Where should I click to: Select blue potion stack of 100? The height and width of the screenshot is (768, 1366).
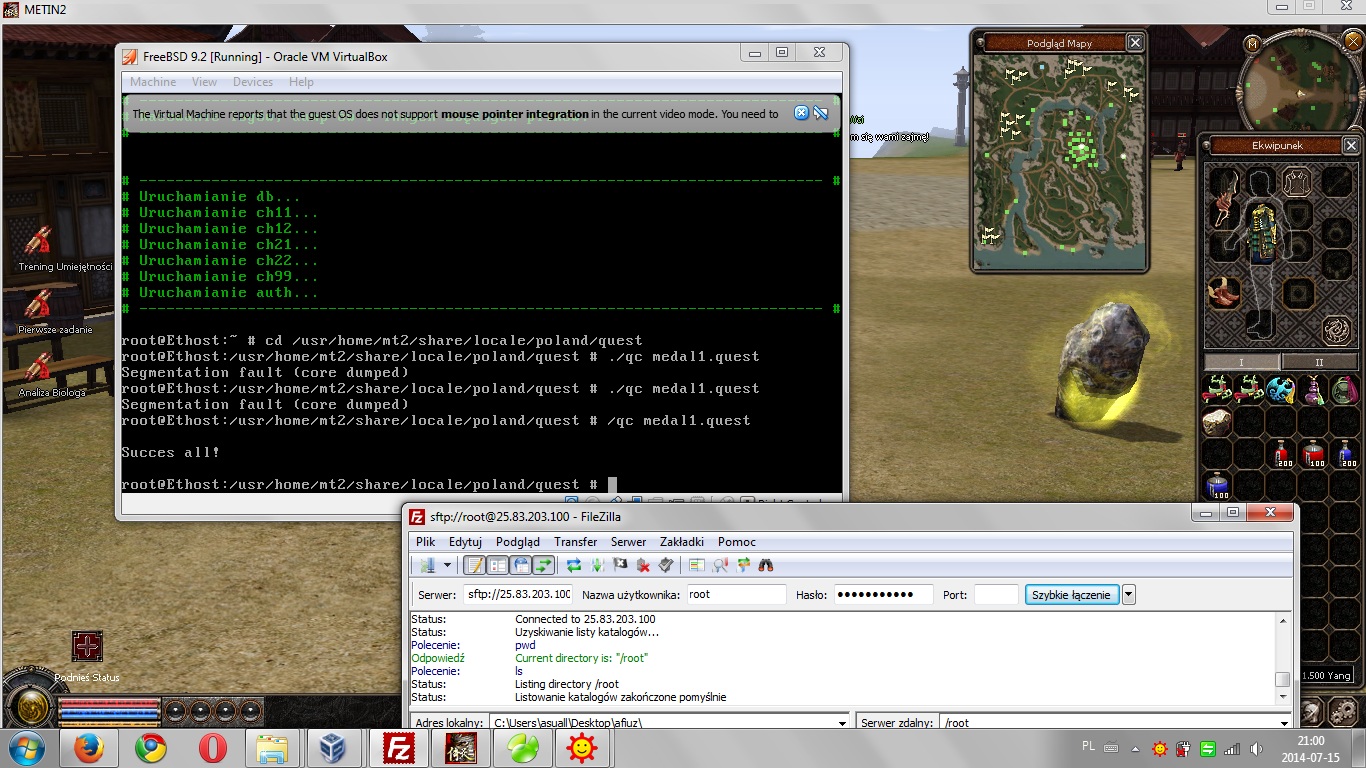1217,487
